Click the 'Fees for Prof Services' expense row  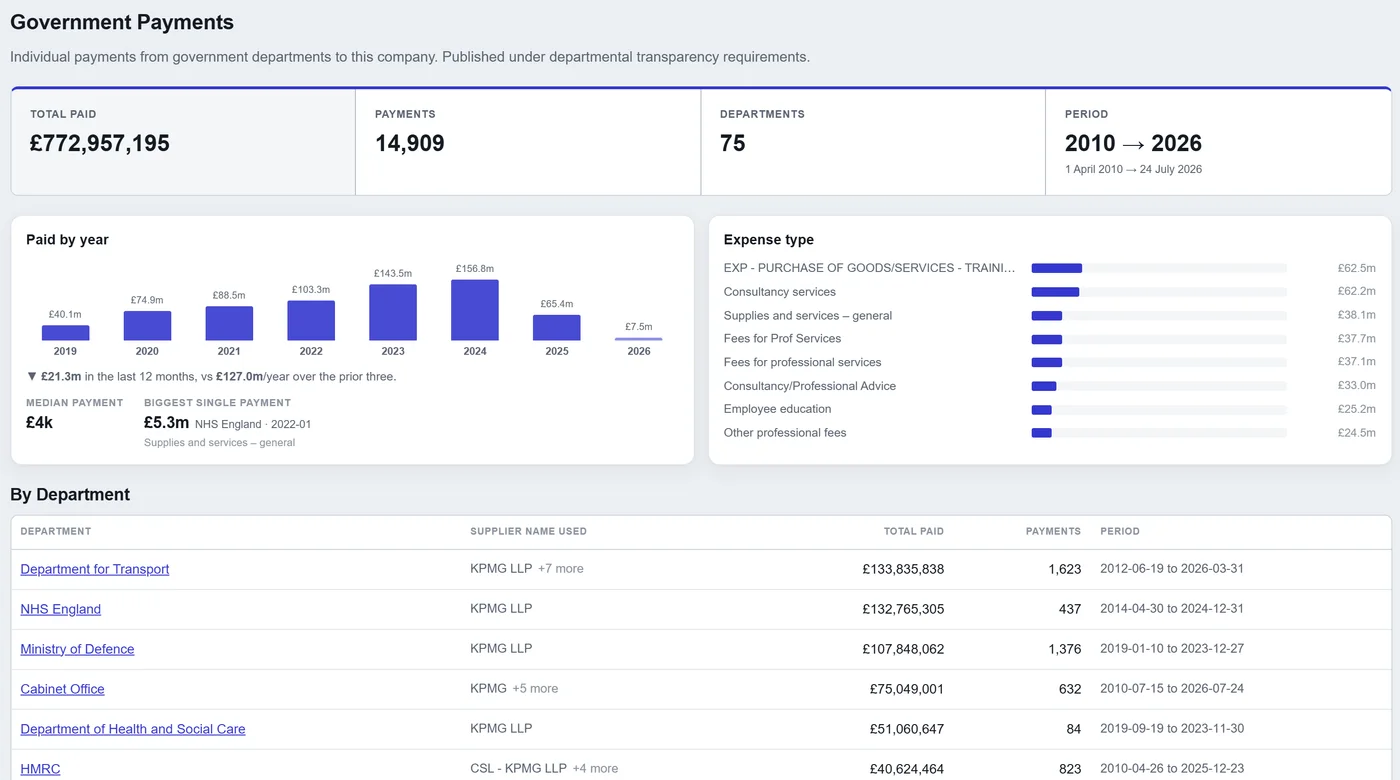point(1049,339)
